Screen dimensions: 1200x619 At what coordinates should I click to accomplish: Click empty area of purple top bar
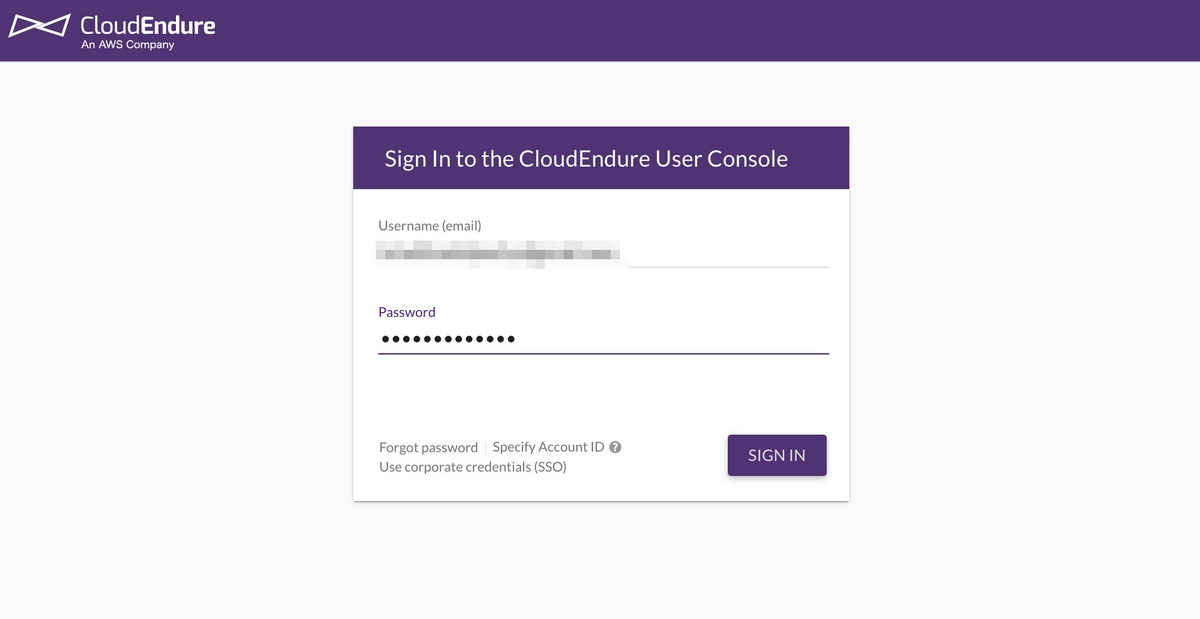pyautogui.click(x=700, y=30)
